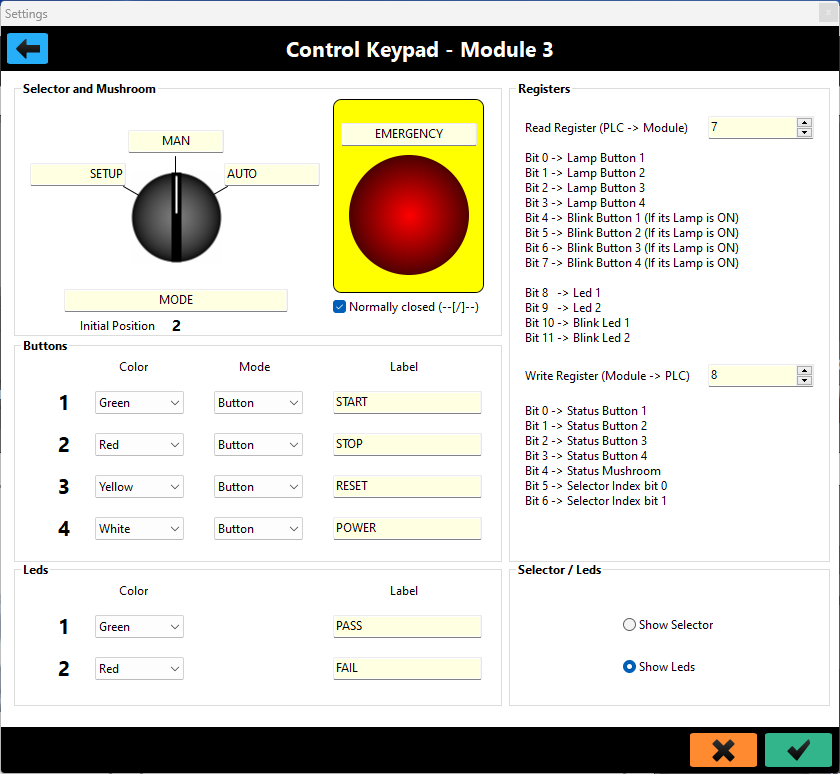The height and width of the screenshot is (774, 840).
Task: Click 'Bit 6 -> Selector Index bit 1' text
Action: [596, 501]
